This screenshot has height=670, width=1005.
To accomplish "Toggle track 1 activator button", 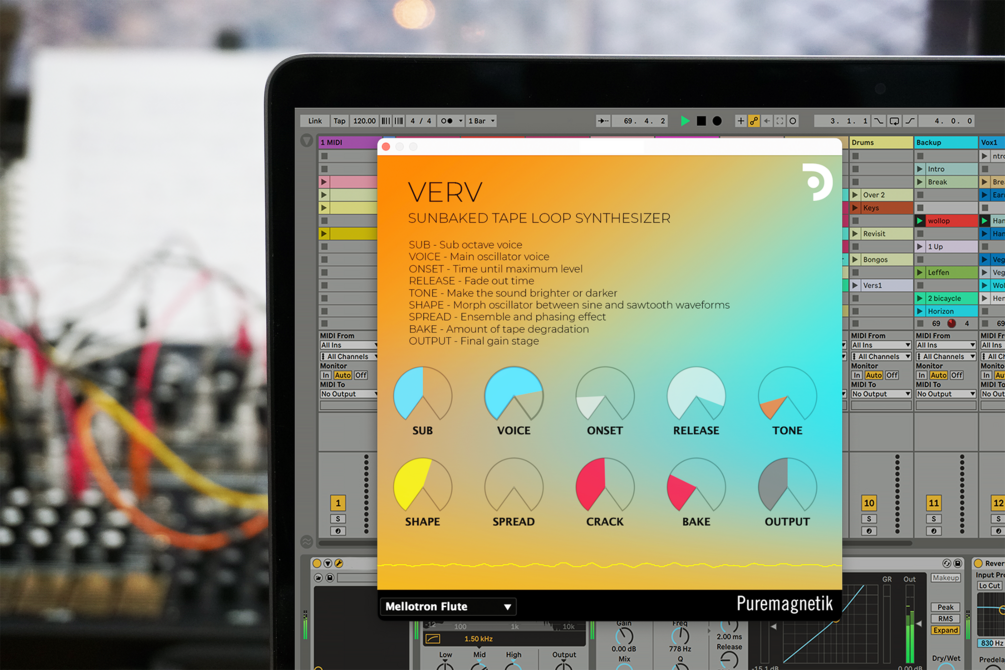I will click(338, 503).
